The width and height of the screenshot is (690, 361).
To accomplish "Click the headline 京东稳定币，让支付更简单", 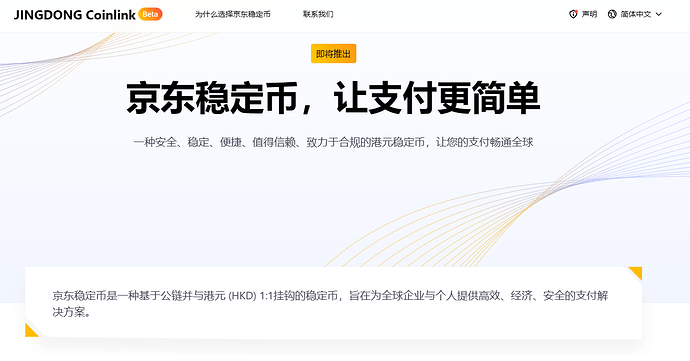I will coord(333,98).
